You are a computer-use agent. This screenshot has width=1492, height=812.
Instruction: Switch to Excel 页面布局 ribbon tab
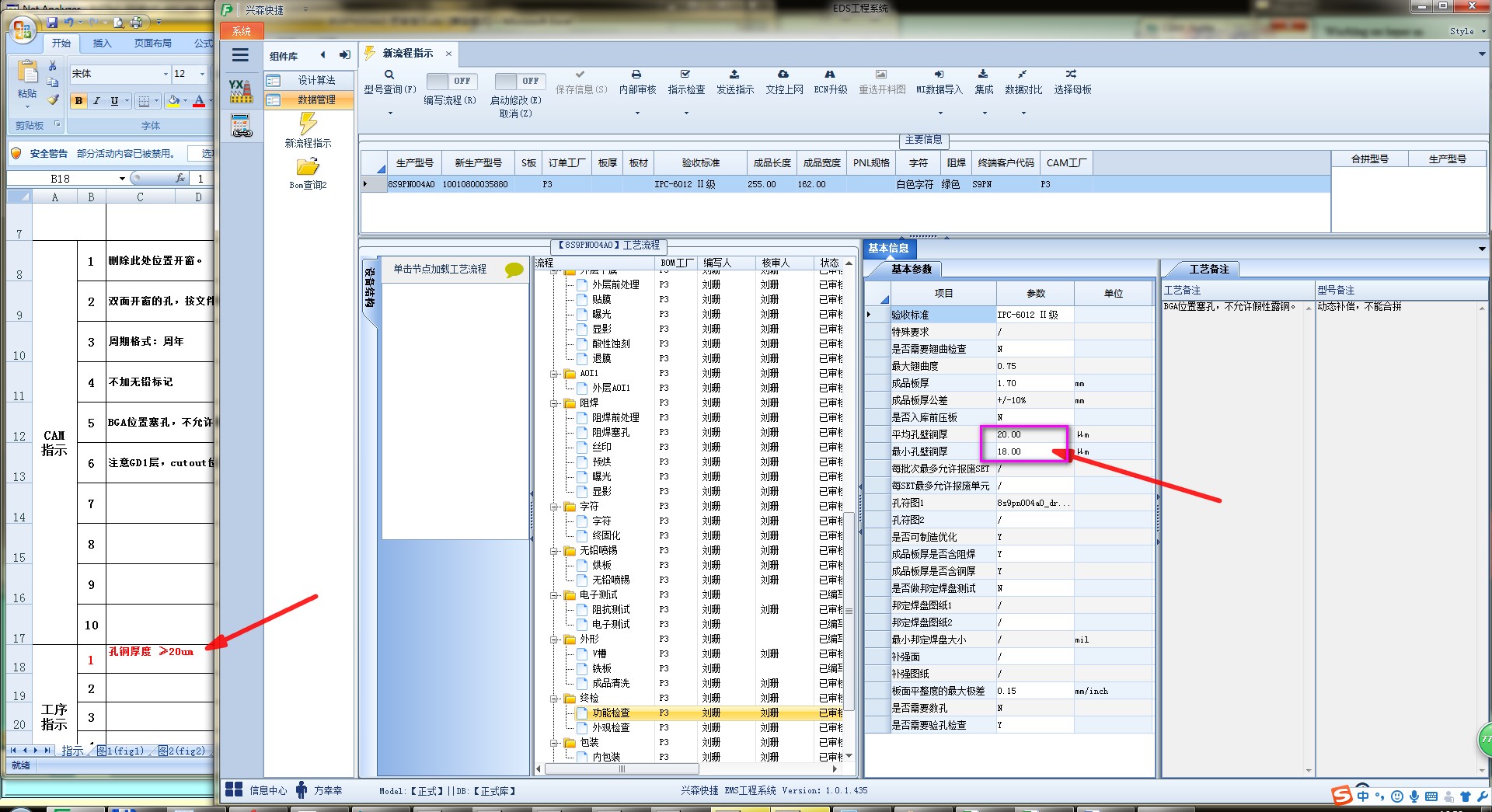(152, 44)
